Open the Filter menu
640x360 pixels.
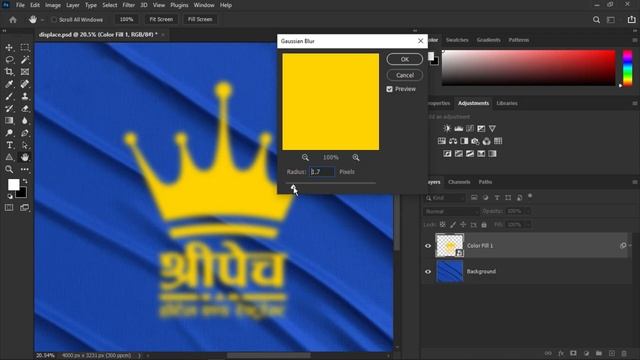click(x=129, y=5)
